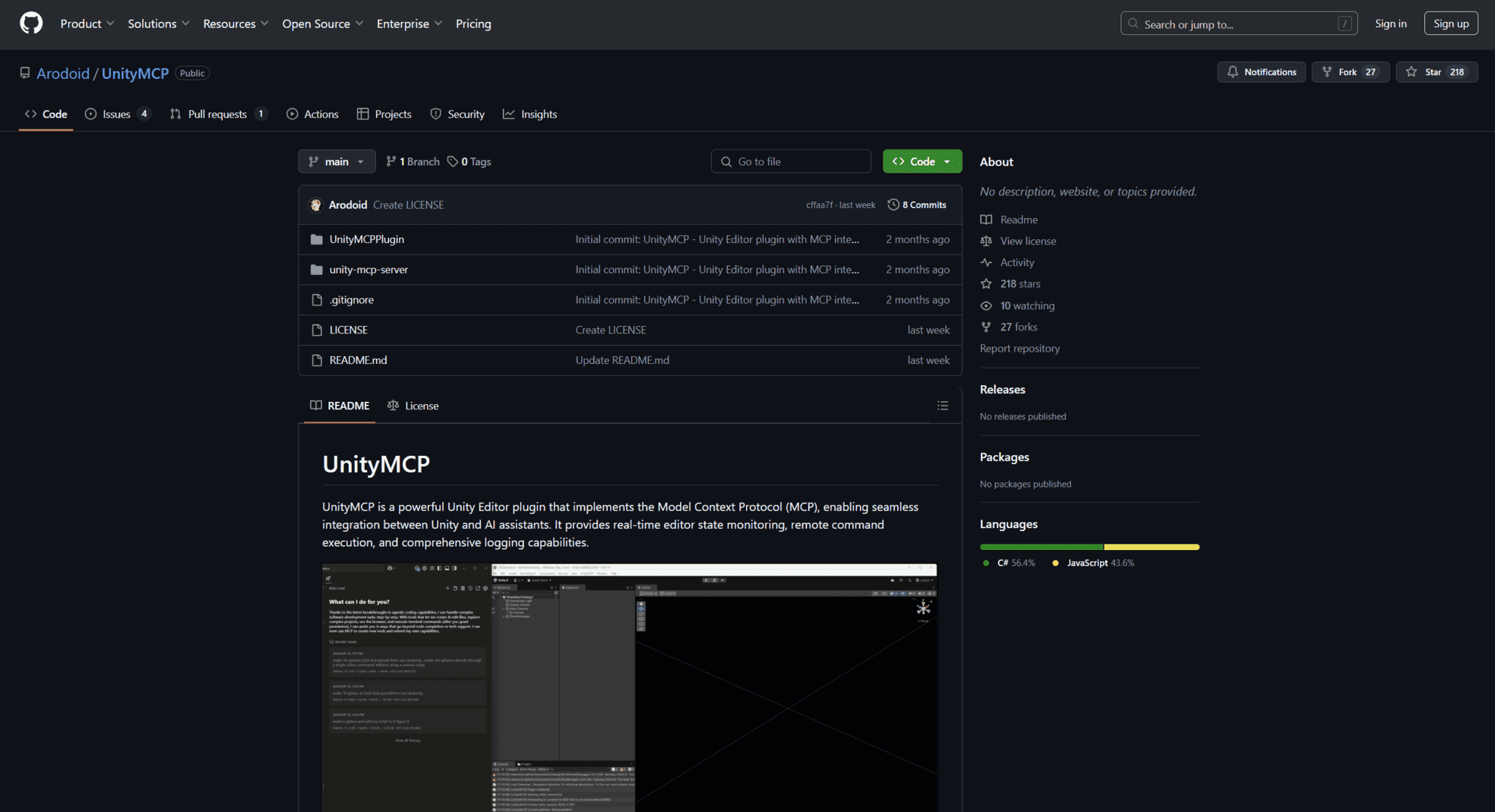Screen dimensions: 1495x812
Task: Click the slash shortcut key icon in search
Action: pyautogui.click(x=1345, y=23)
